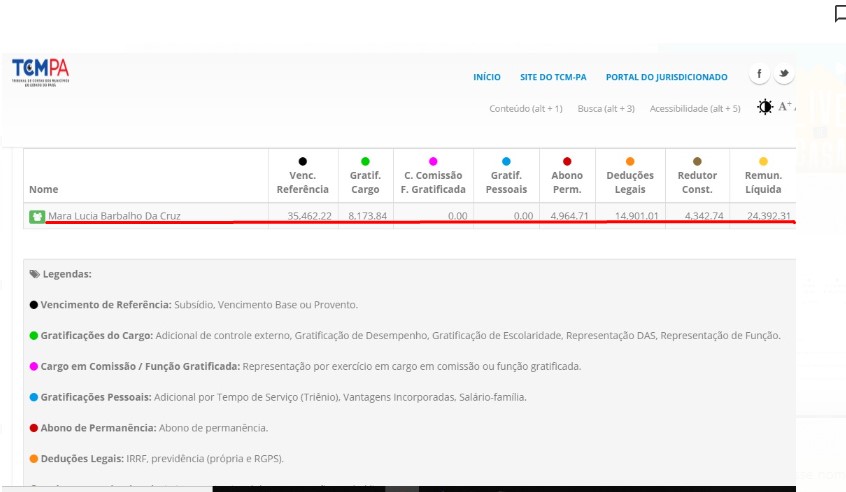The height and width of the screenshot is (492, 846).
Task: Select the Mara Lucia Barbalho Da Cruz row
Action: tap(114, 216)
